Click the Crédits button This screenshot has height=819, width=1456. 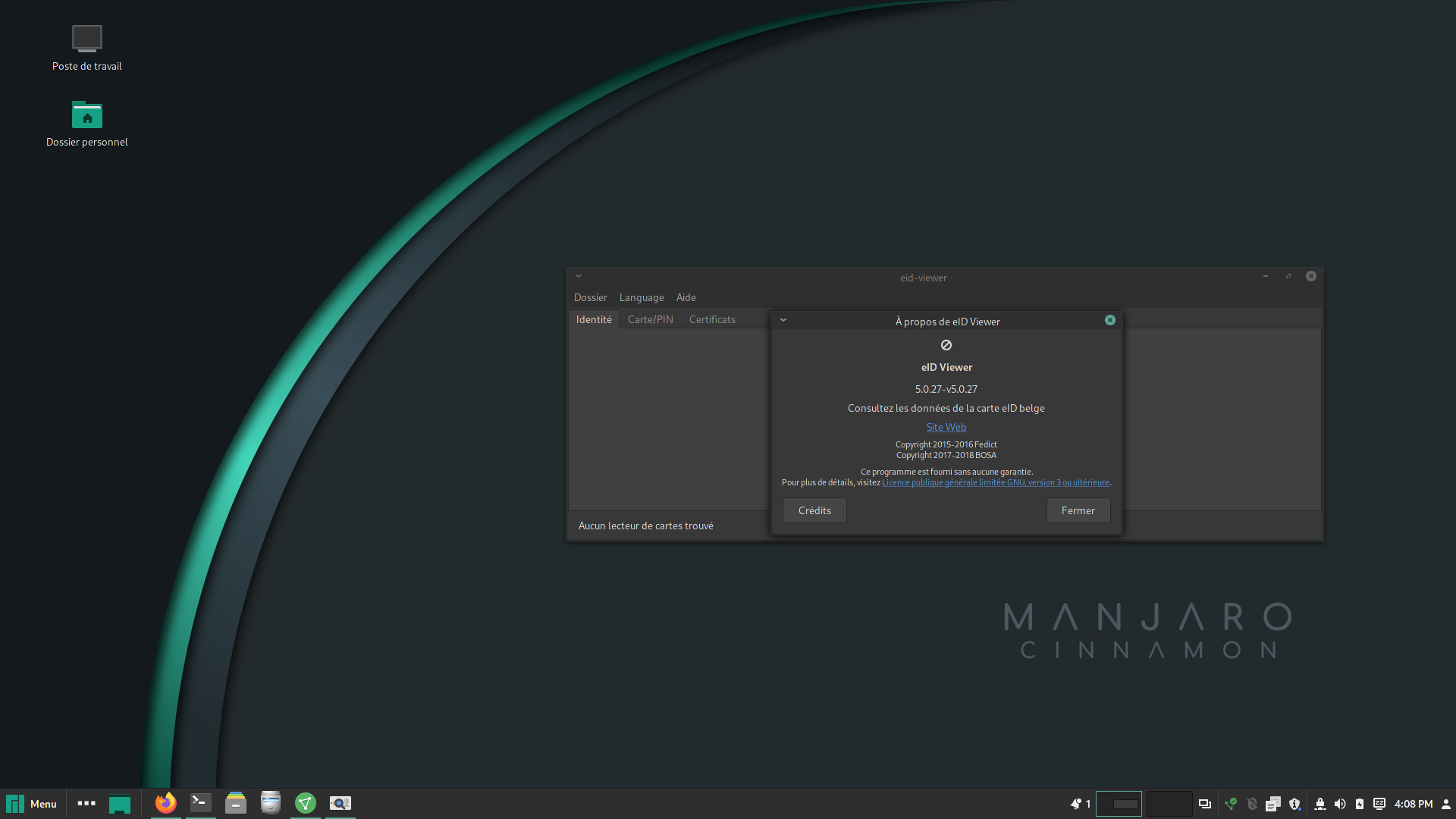point(814,510)
